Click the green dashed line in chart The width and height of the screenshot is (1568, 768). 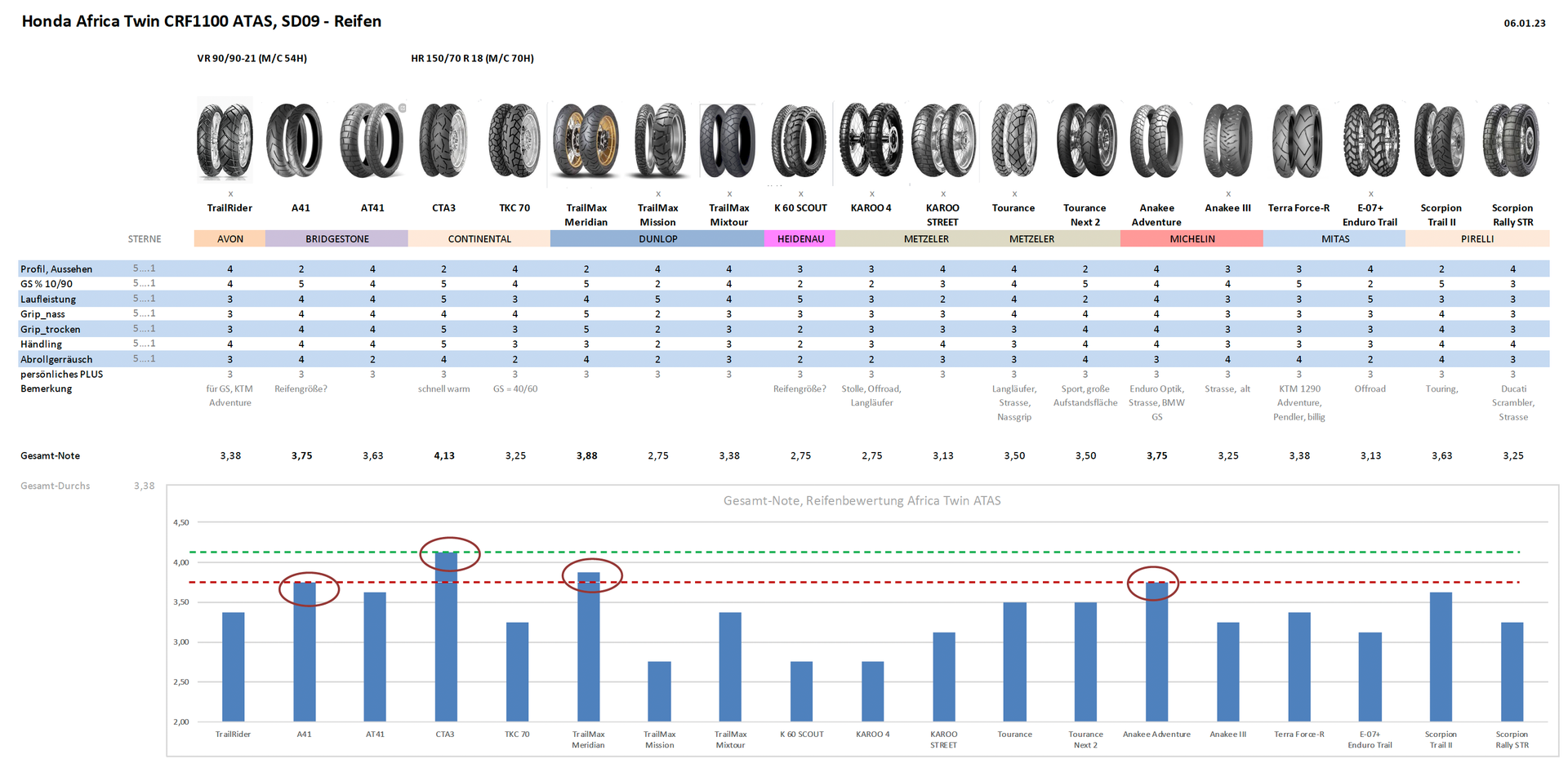pos(817,553)
